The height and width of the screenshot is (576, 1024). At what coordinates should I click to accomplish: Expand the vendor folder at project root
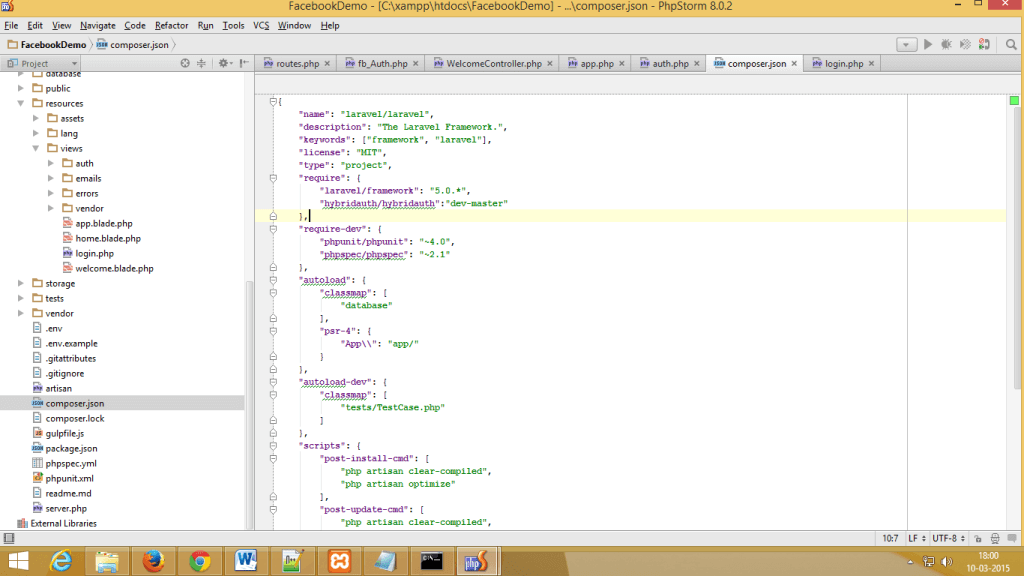click(x=21, y=313)
